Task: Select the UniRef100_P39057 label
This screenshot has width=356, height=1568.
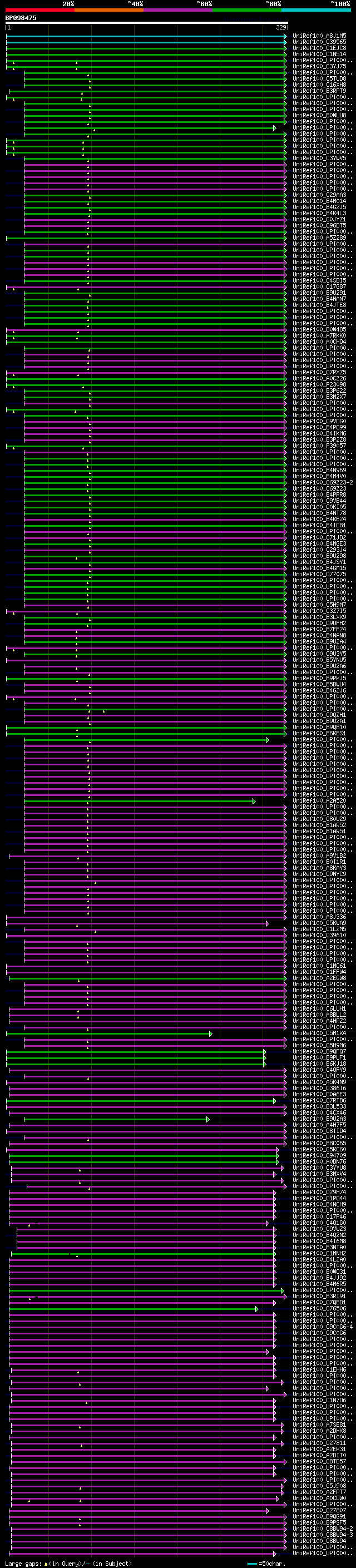Action: pyautogui.click(x=319, y=446)
